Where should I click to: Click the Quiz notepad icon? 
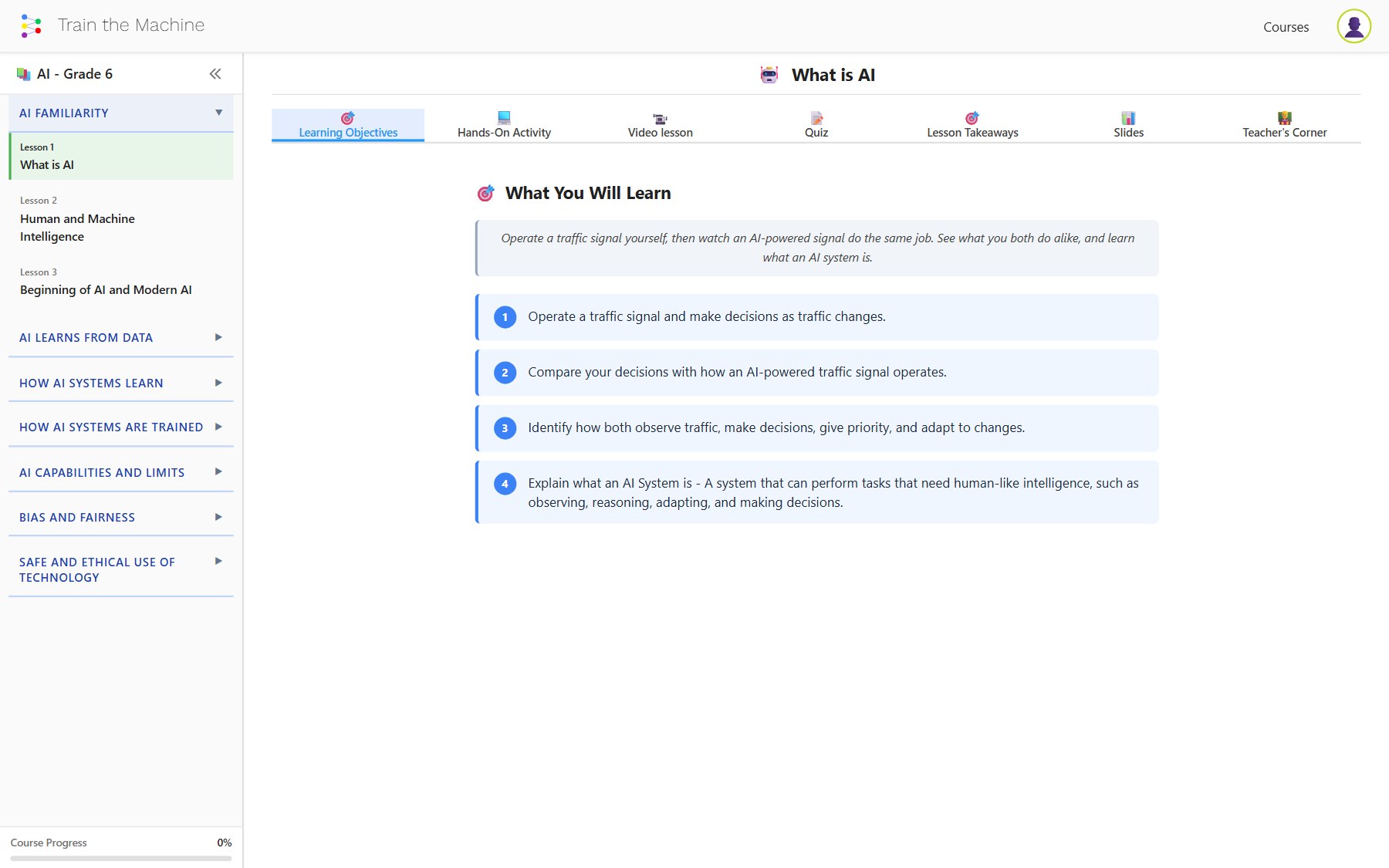pyautogui.click(x=816, y=118)
